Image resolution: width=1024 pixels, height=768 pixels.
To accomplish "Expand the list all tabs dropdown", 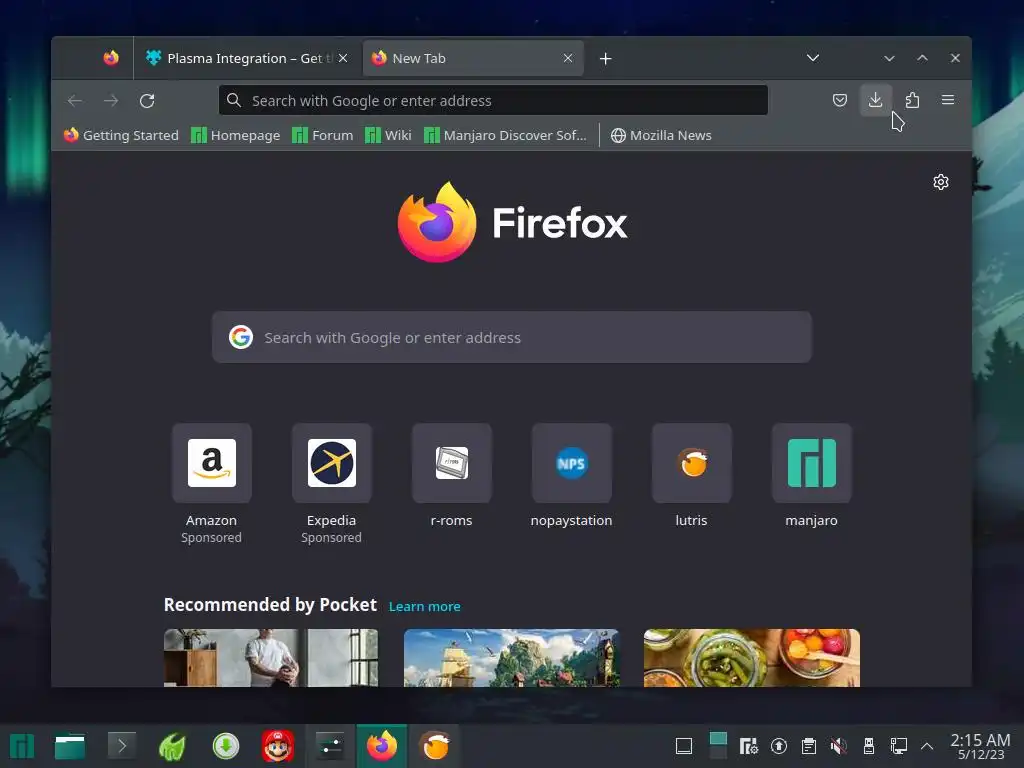I will click(x=812, y=58).
